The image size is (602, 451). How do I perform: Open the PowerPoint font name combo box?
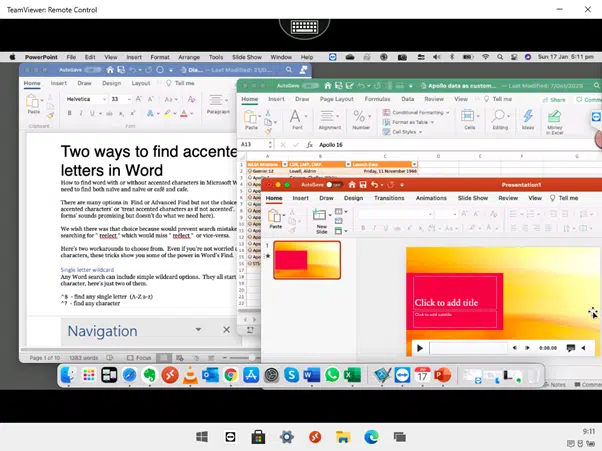(395, 214)
